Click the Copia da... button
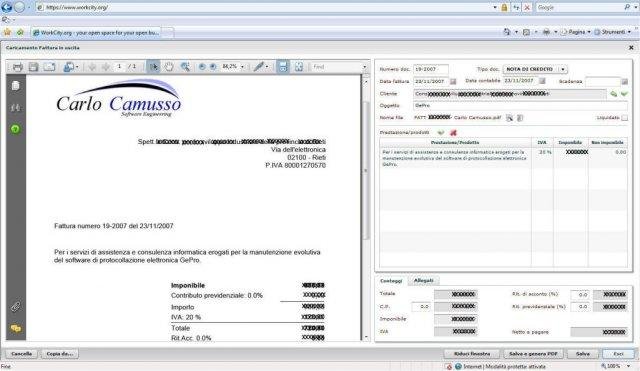Image resolution: width=640 pixels, height=371 pixels. coord(60,354)
